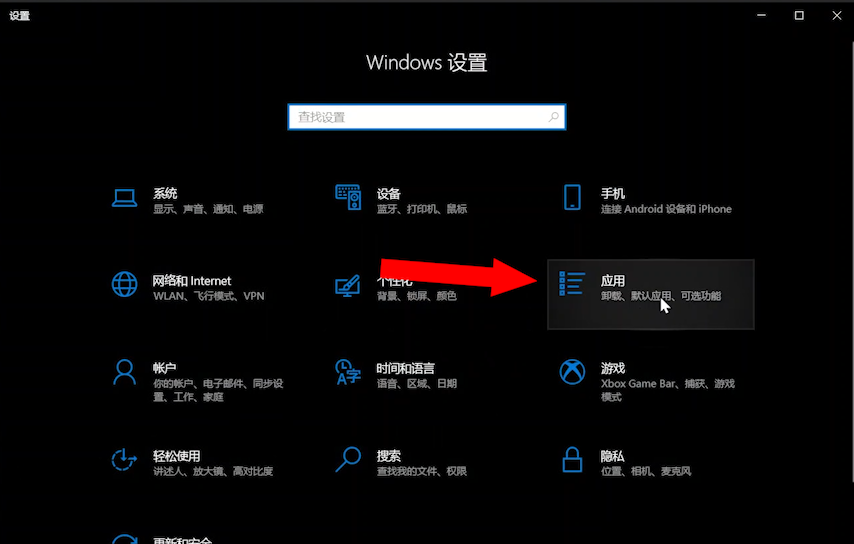Open 隐私 heading

click(x=613, y=456)
